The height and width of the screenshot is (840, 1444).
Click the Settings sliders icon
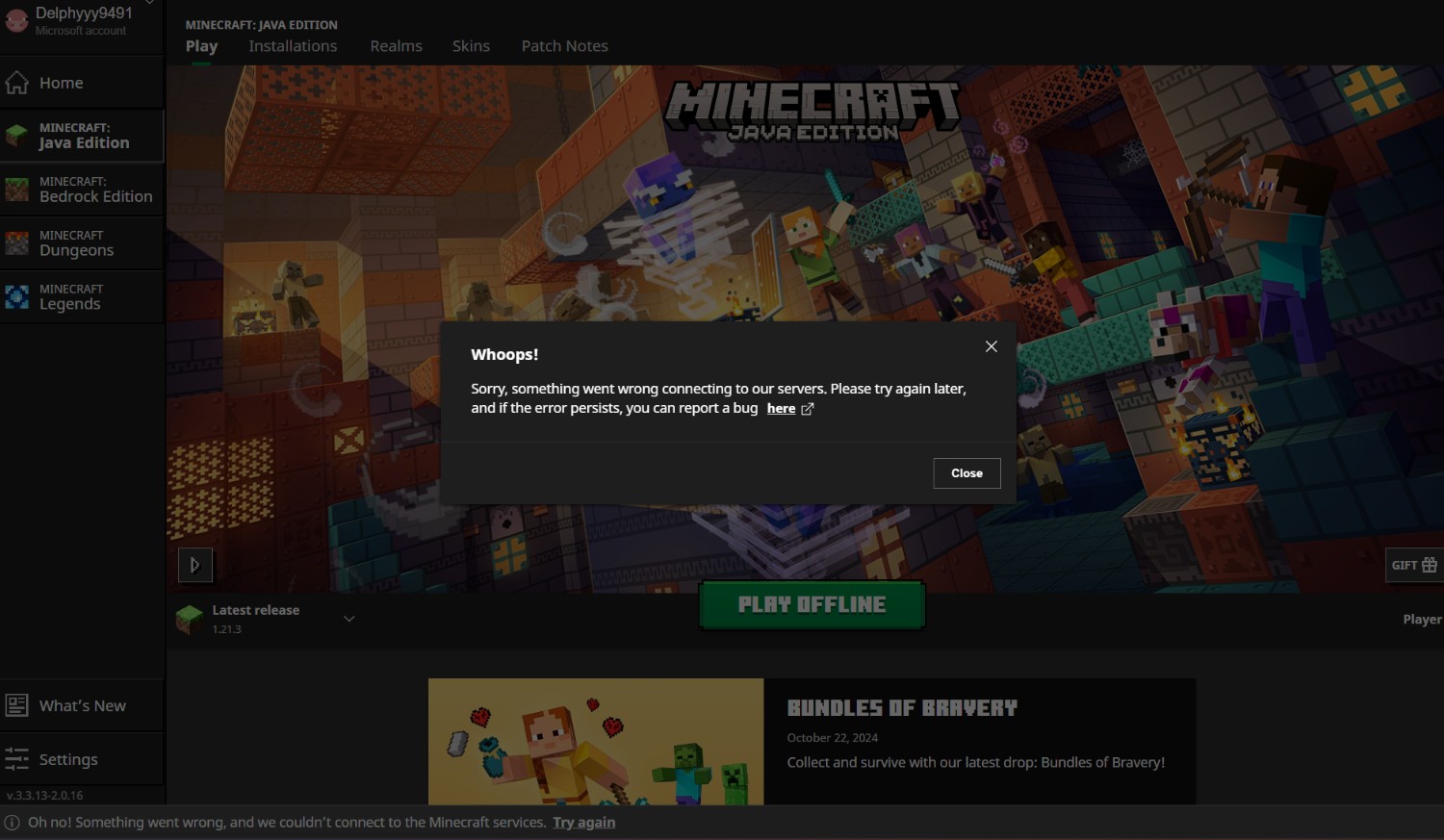click(16, 759)
